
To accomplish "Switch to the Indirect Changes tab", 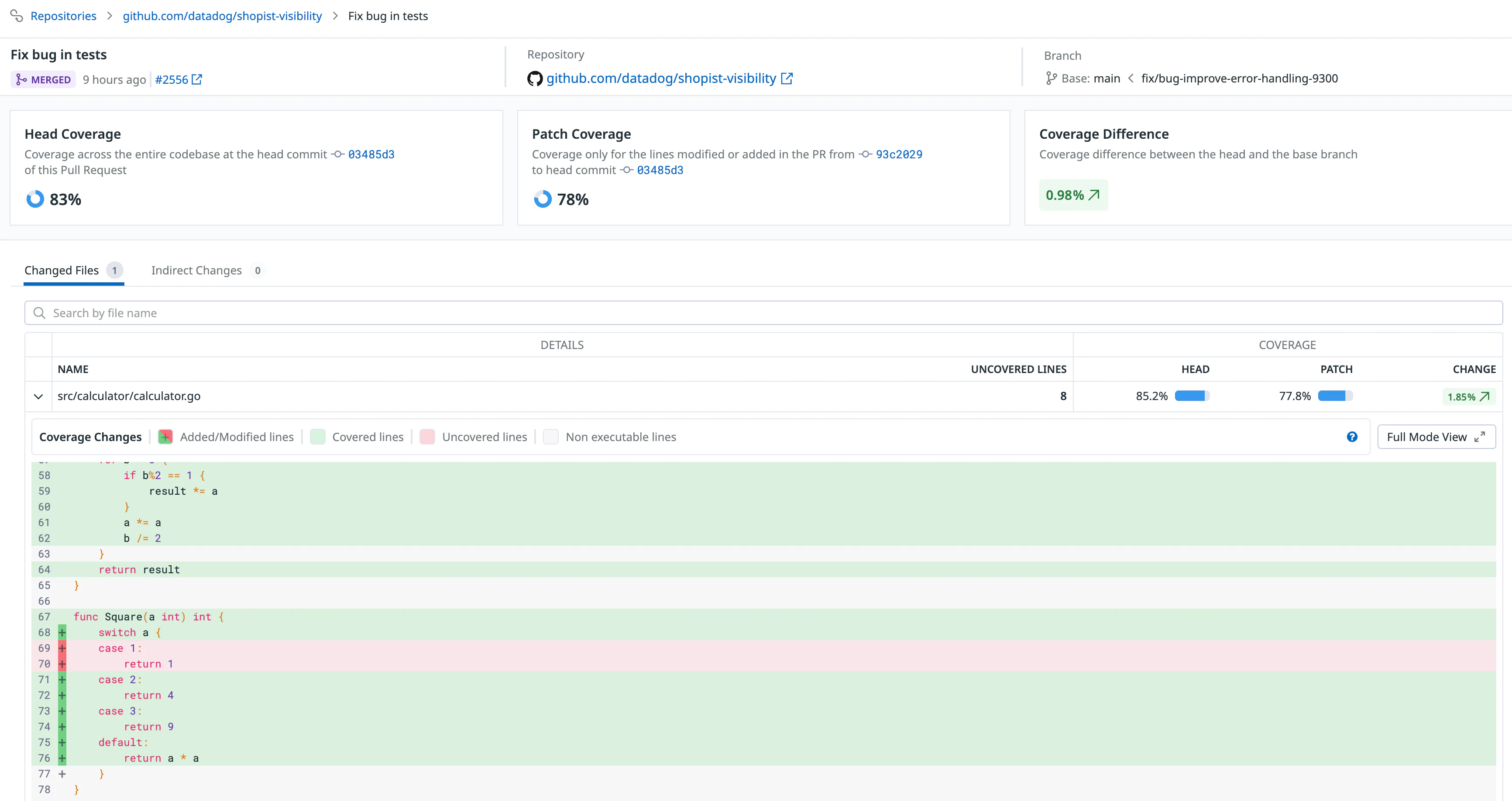I will point(196,270).
